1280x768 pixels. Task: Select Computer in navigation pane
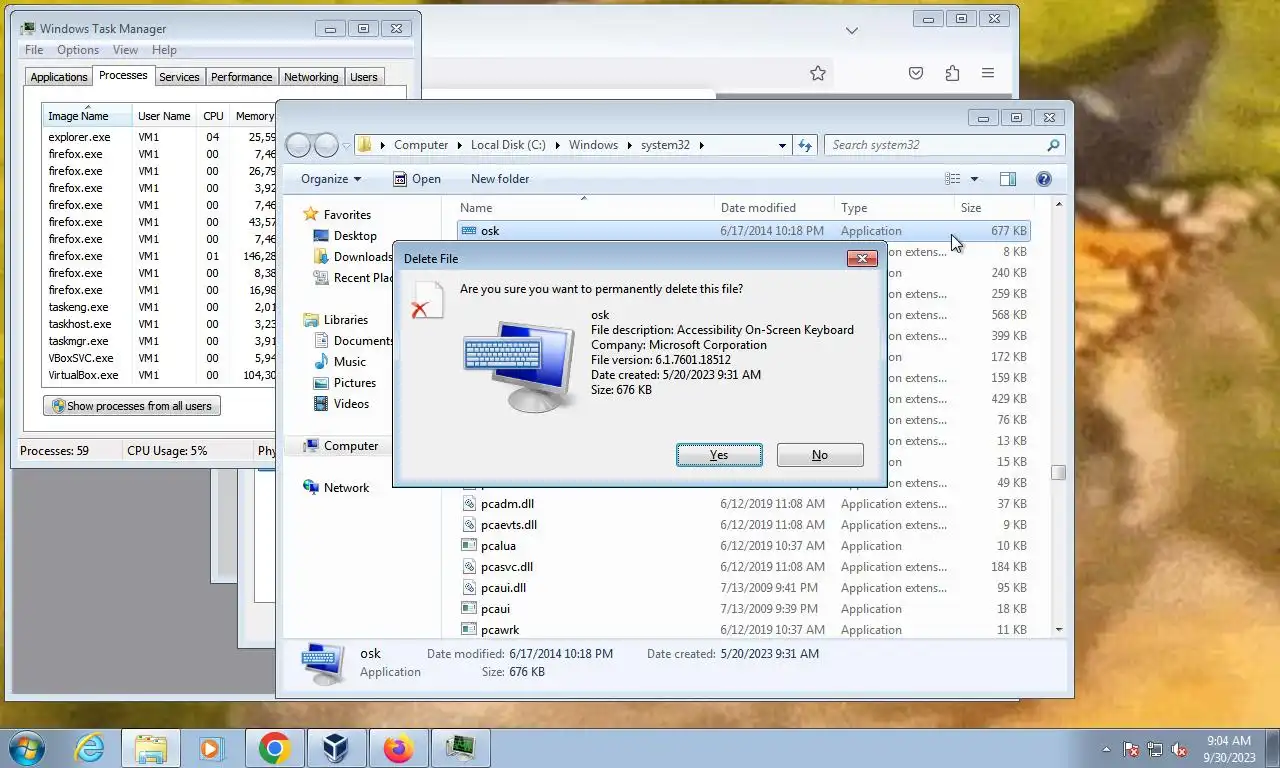click(x=351, y=446)
